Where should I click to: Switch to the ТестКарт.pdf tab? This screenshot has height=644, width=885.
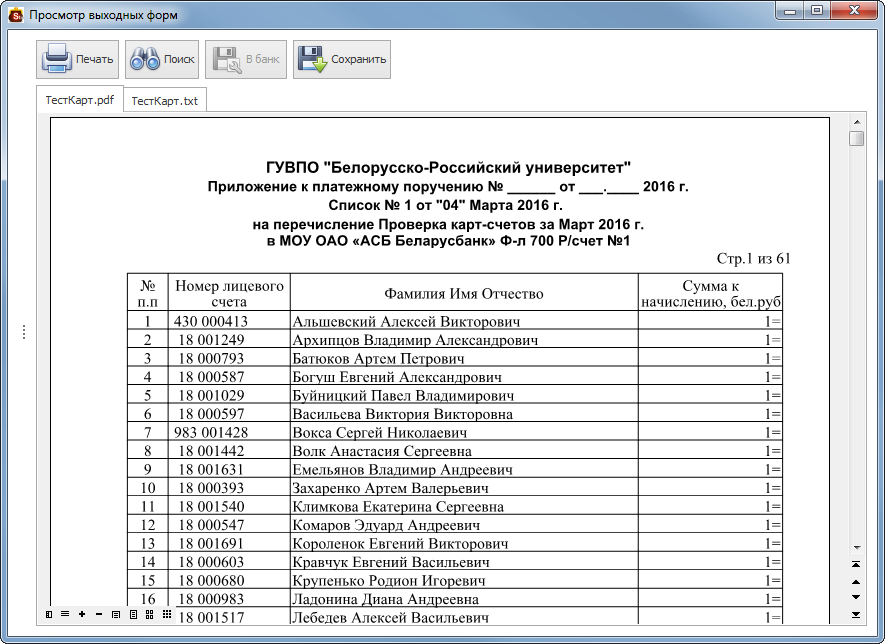point(80,100)
